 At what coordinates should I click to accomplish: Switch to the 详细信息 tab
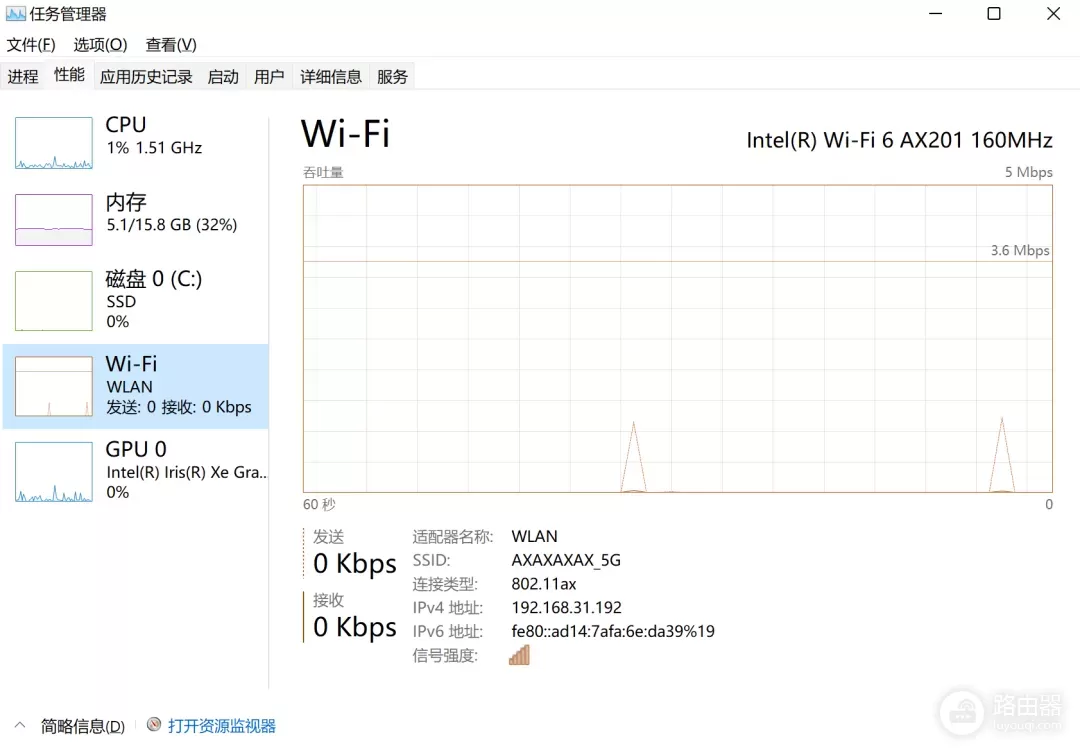click(x=331, y=77)
